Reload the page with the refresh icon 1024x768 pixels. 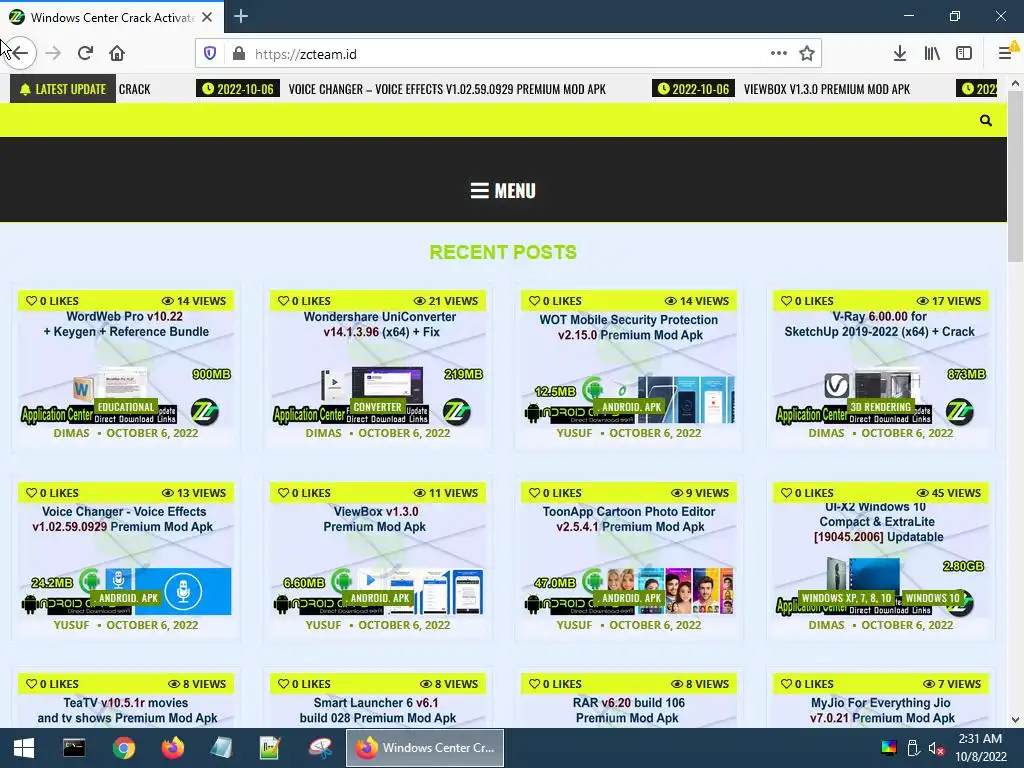(x=85, y=53)
